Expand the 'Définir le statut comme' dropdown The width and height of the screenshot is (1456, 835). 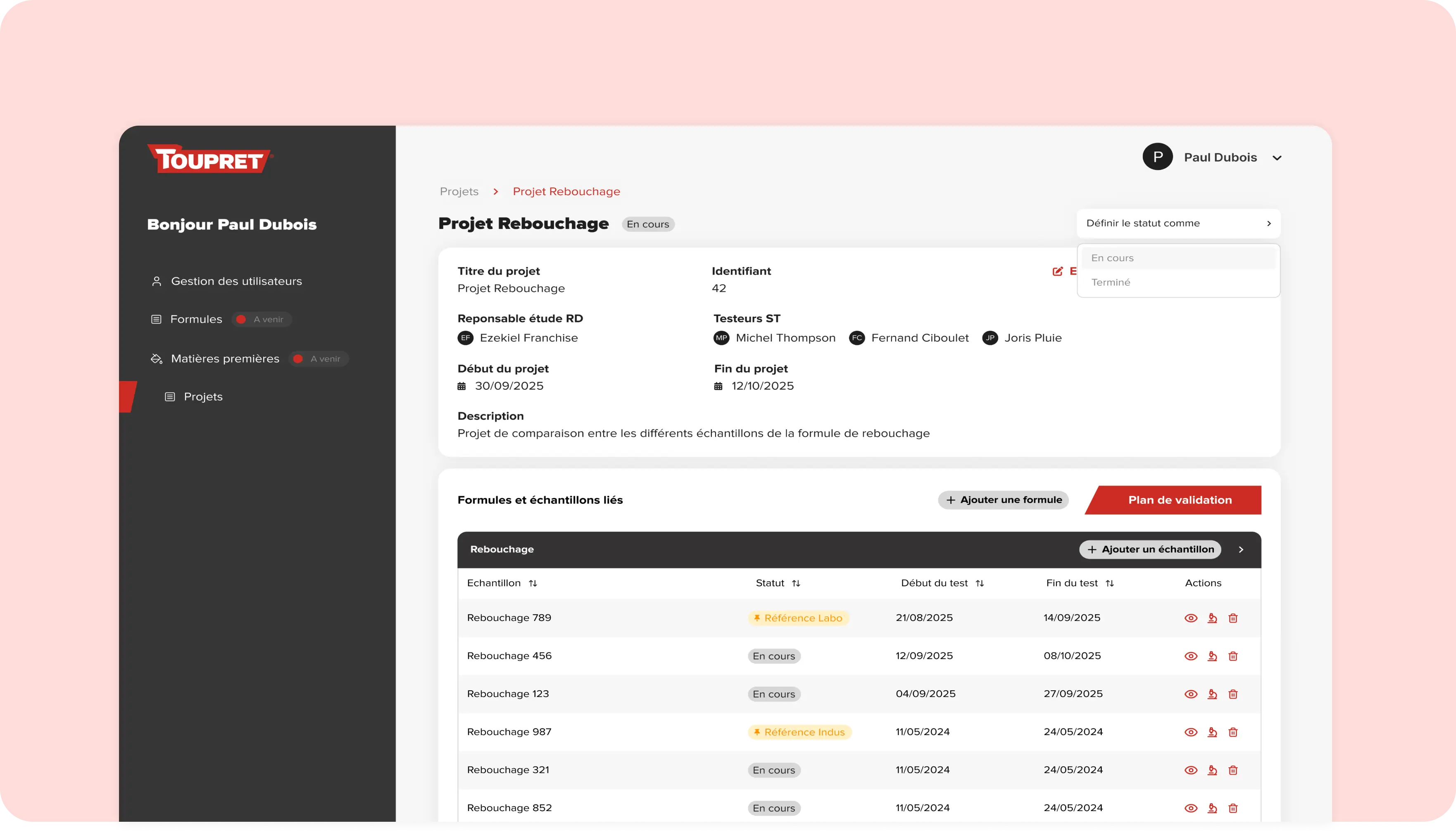(1178, 223)
